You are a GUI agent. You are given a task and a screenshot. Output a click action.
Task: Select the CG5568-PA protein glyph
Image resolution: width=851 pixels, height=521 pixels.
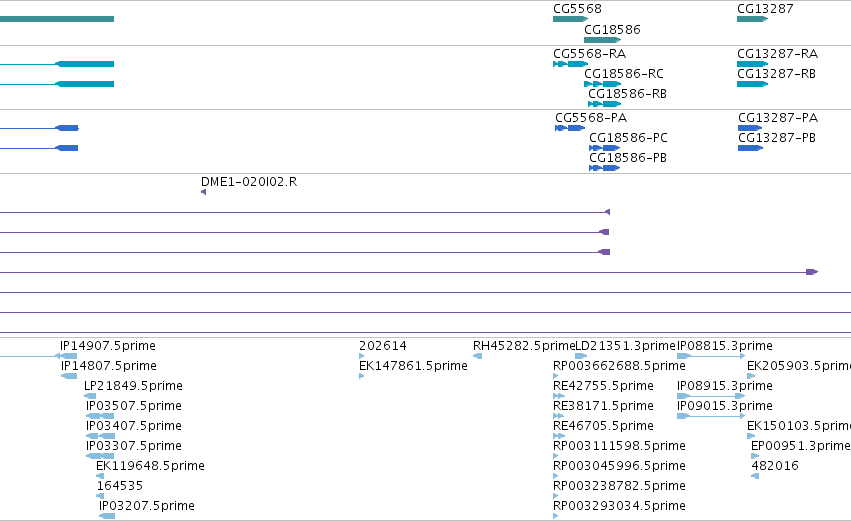[570, 128]
